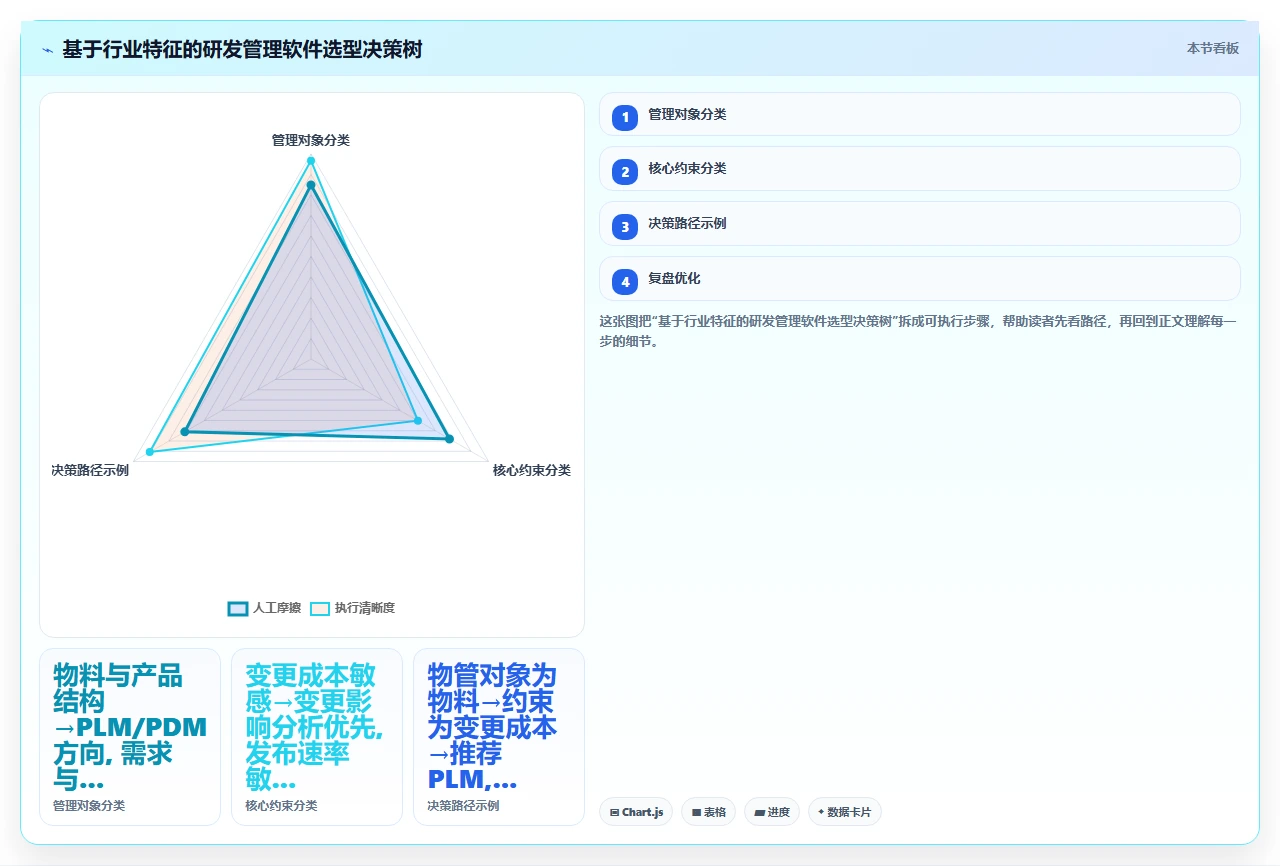The image size is (1280, 866).
Task: Select the 决策路径示例 step row text
Action: tap(687, 223)
